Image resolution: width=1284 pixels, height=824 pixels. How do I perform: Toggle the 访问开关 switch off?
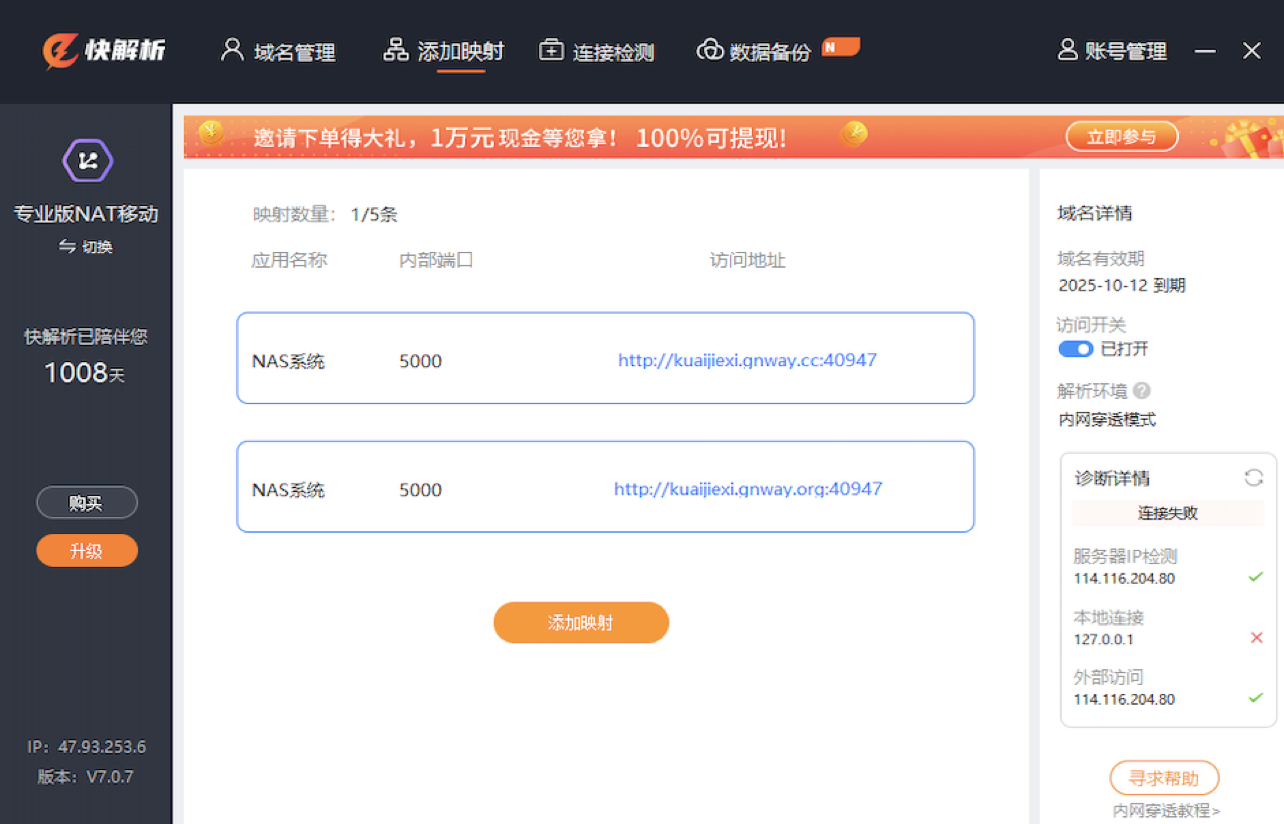pos(1076,349)
